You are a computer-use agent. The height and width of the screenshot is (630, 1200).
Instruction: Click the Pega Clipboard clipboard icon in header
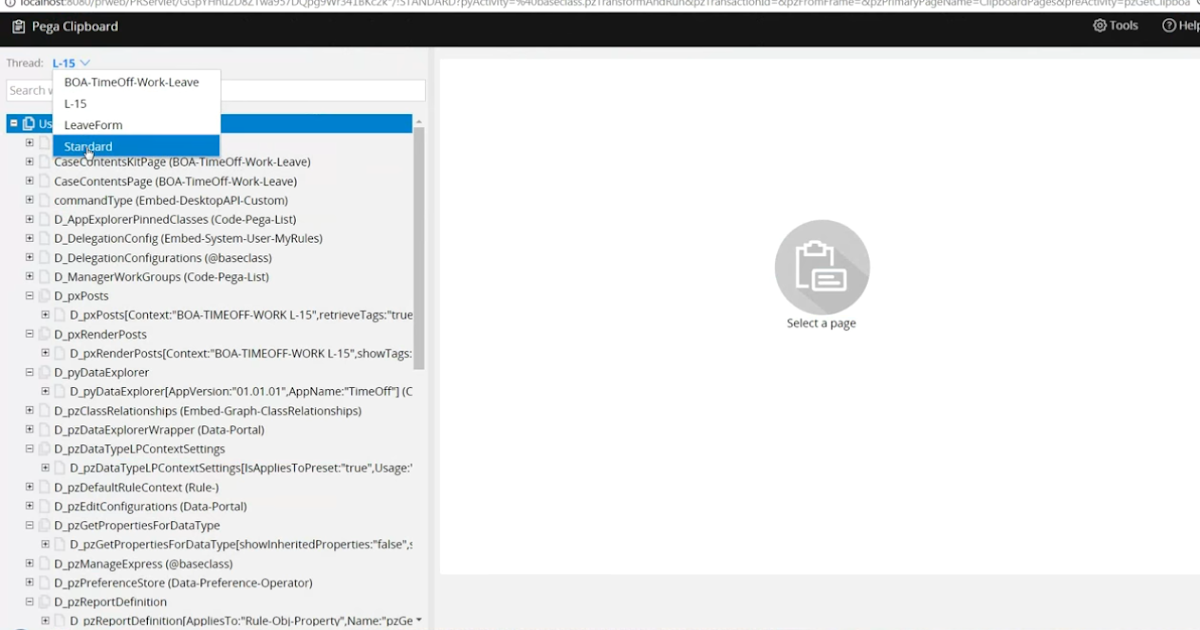[17, 26]
